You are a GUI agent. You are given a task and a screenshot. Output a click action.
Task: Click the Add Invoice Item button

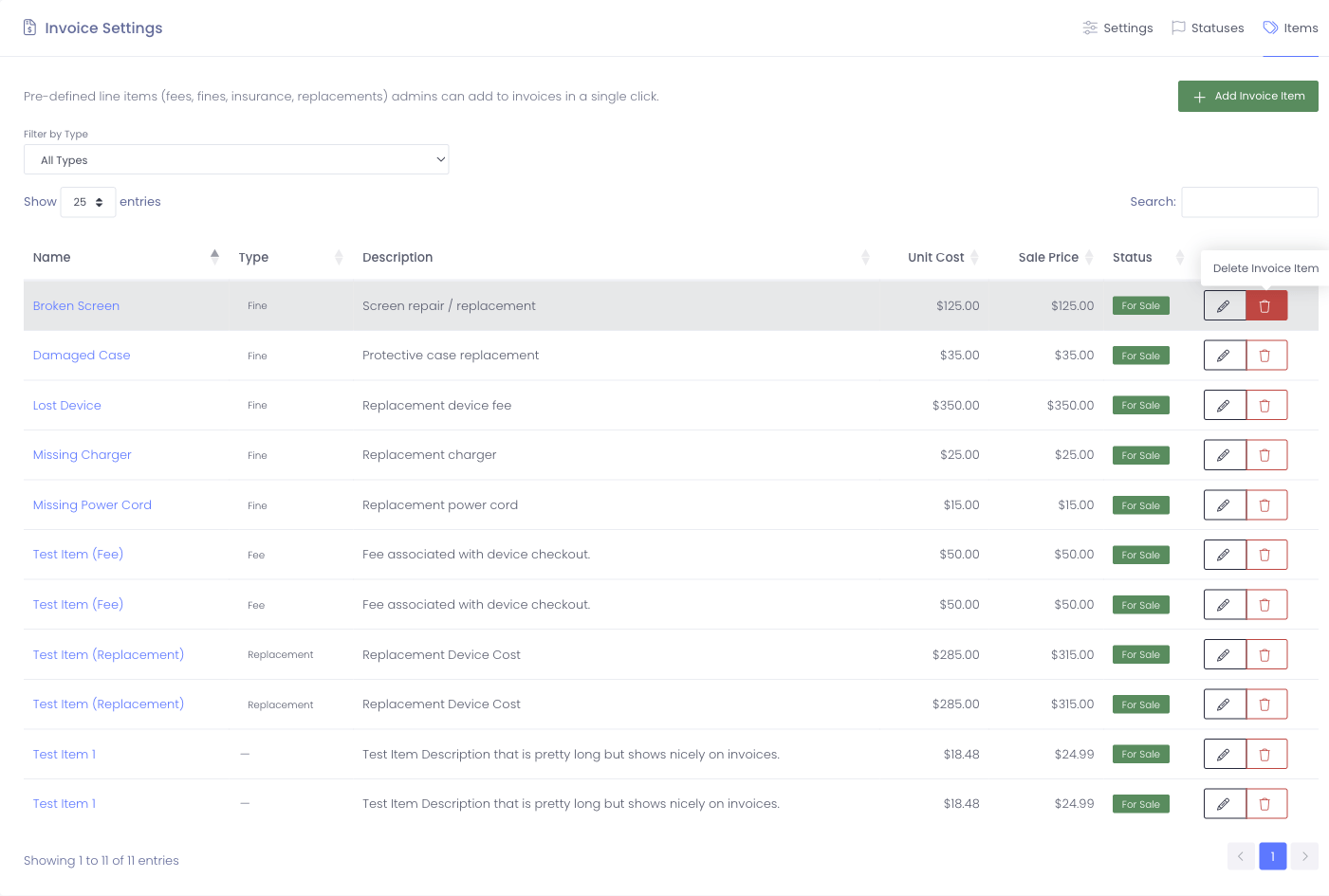point(1248,96)
